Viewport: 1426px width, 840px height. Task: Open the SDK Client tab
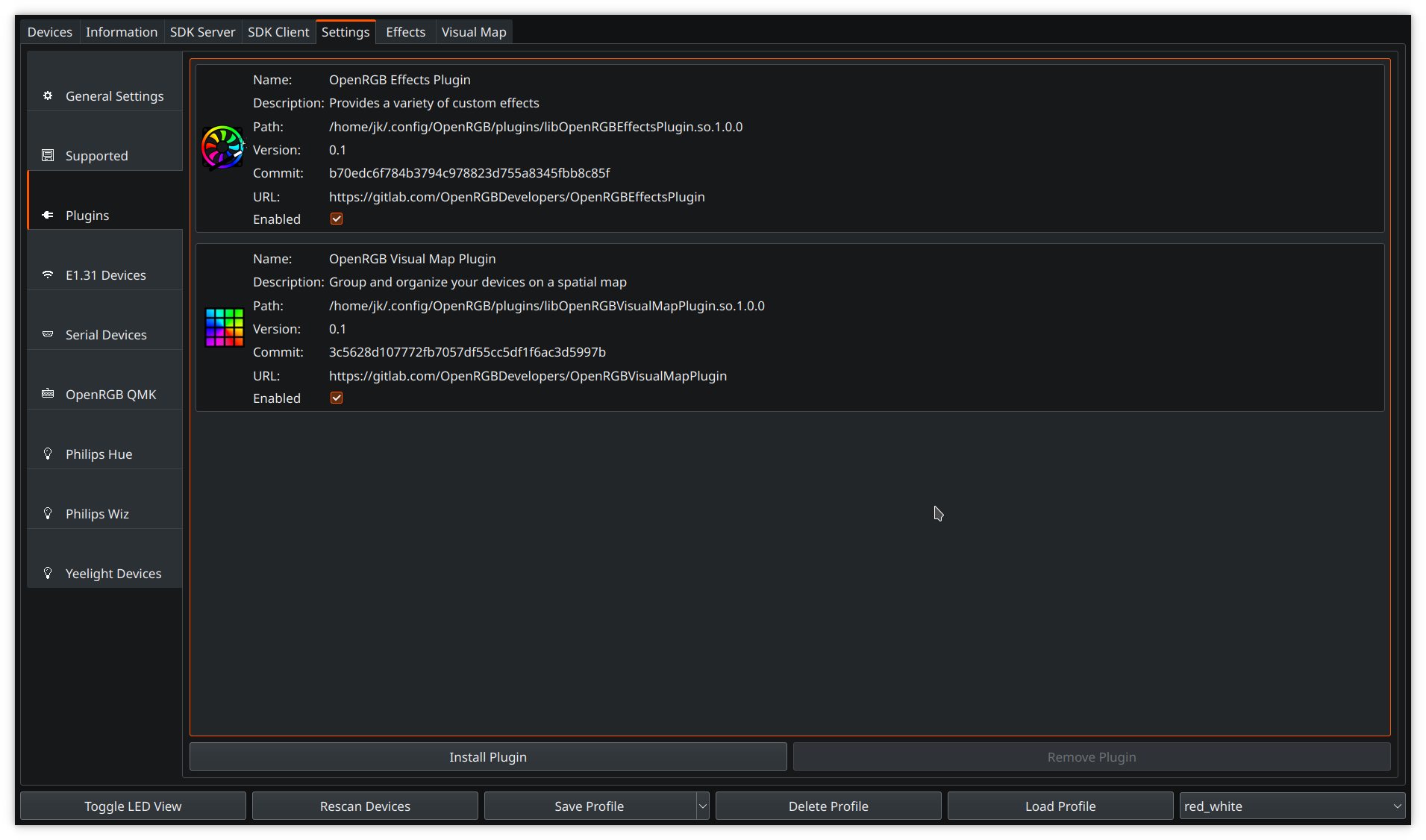point(278,32)
